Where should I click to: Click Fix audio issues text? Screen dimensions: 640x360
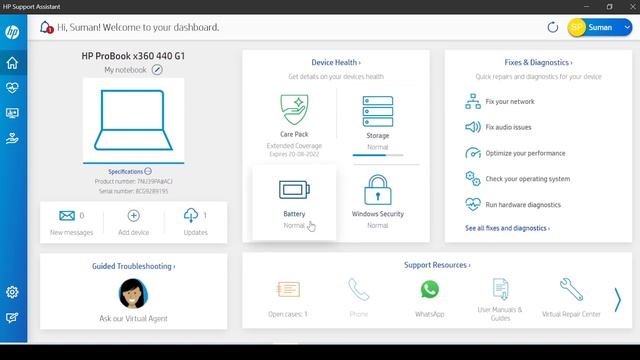(x=508, y=127)
